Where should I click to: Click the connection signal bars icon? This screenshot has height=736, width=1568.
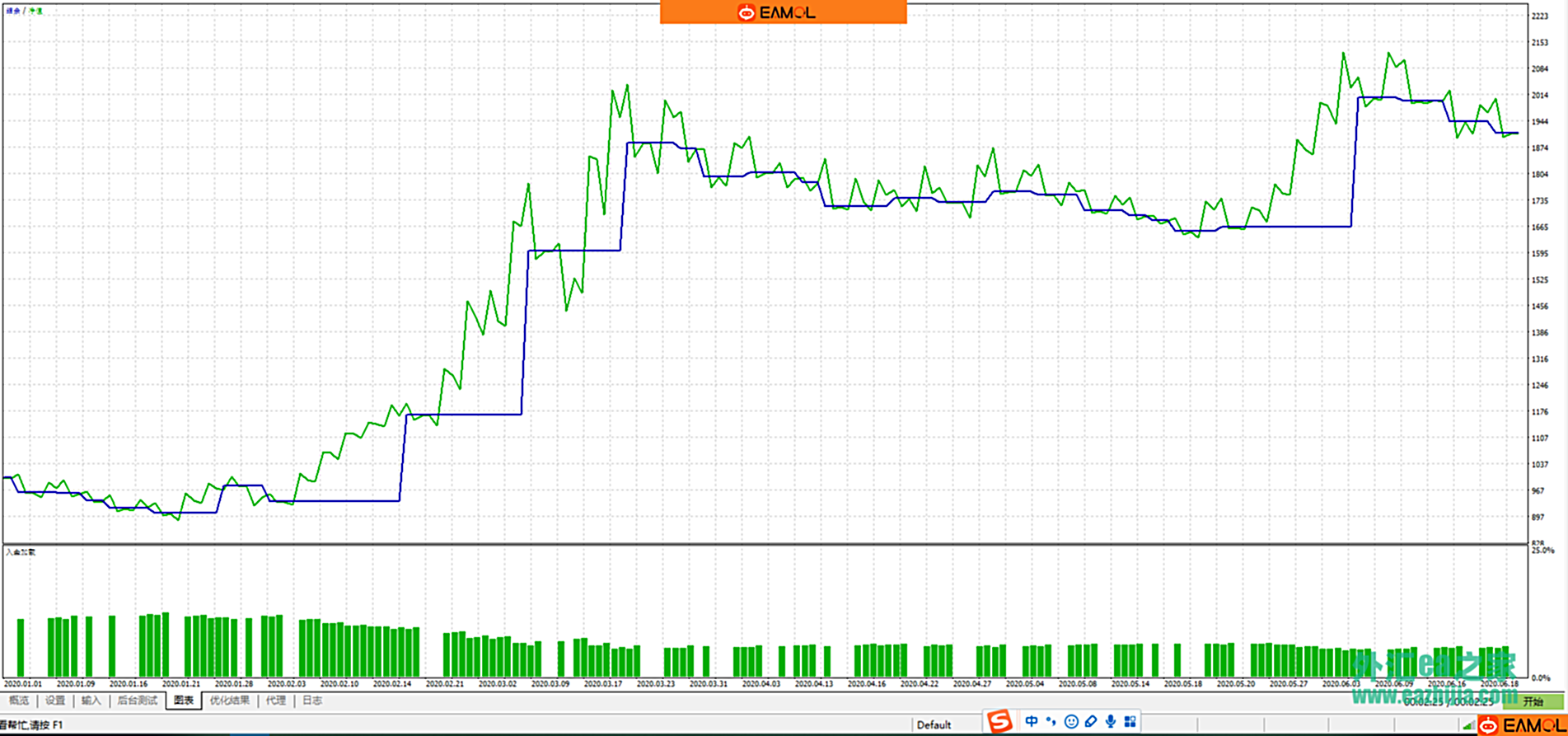click(1467, 725)
